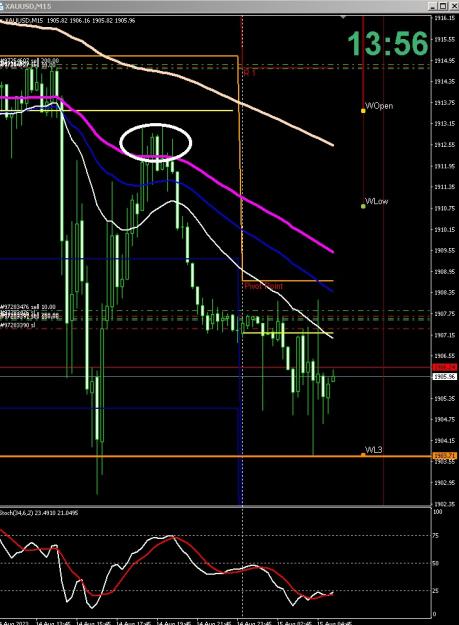459x625 pixels.
Task: Click the chart shift triangle marker at top
Action: click(x=343, y=17)
